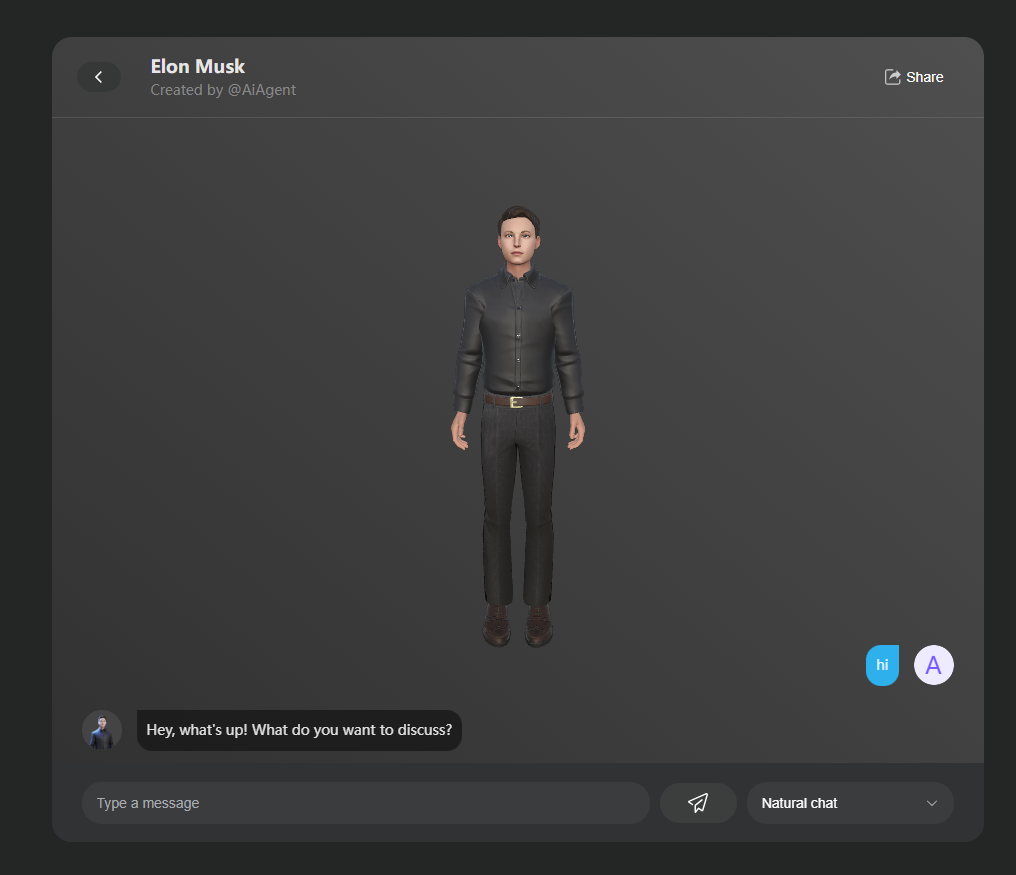Click the Elon Musk bot avatar thumbnail
1016x875 pixels.
point(102,730)
